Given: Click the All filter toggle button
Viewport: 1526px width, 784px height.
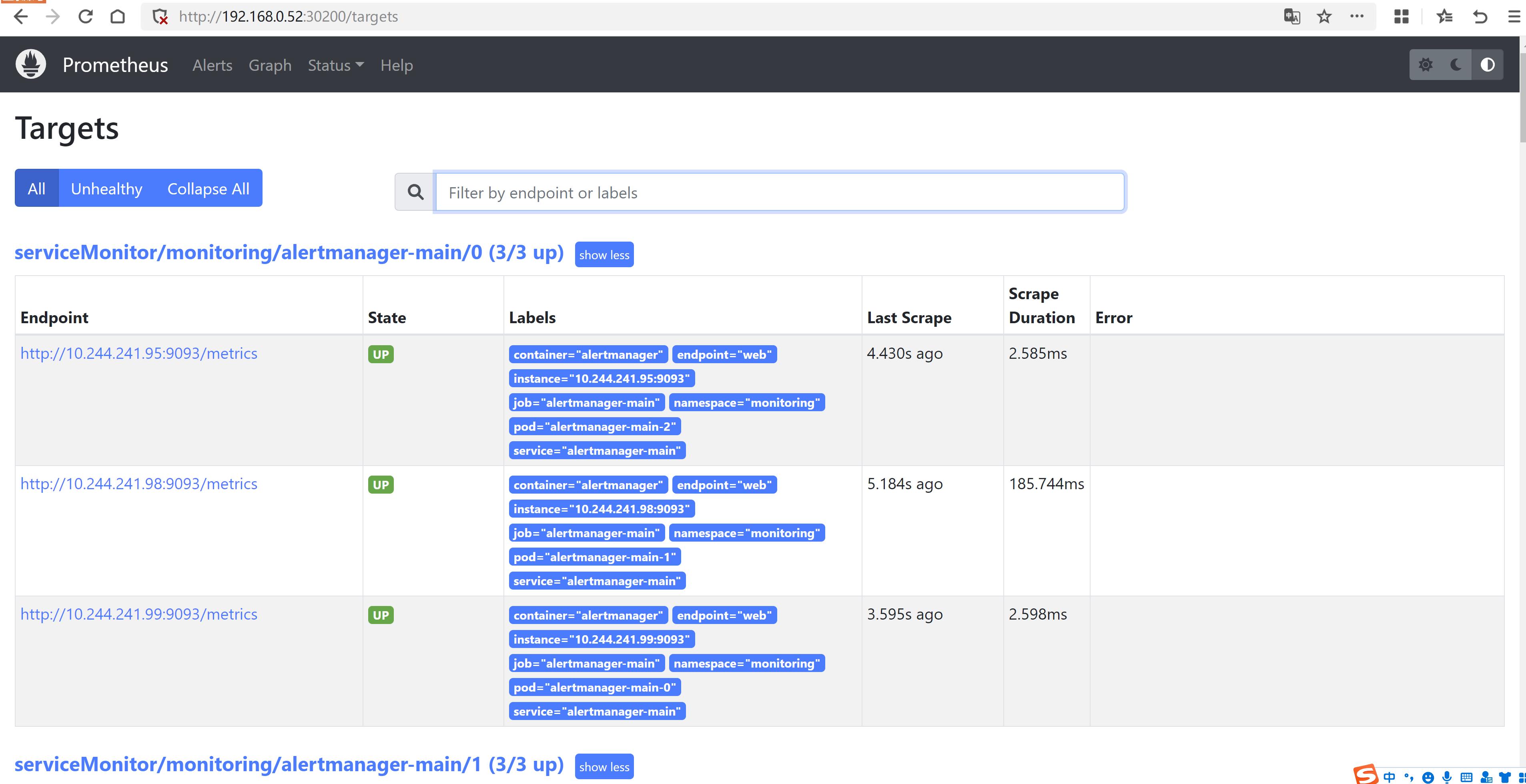Looking at the screenshot, I should [x=36, y=189].
